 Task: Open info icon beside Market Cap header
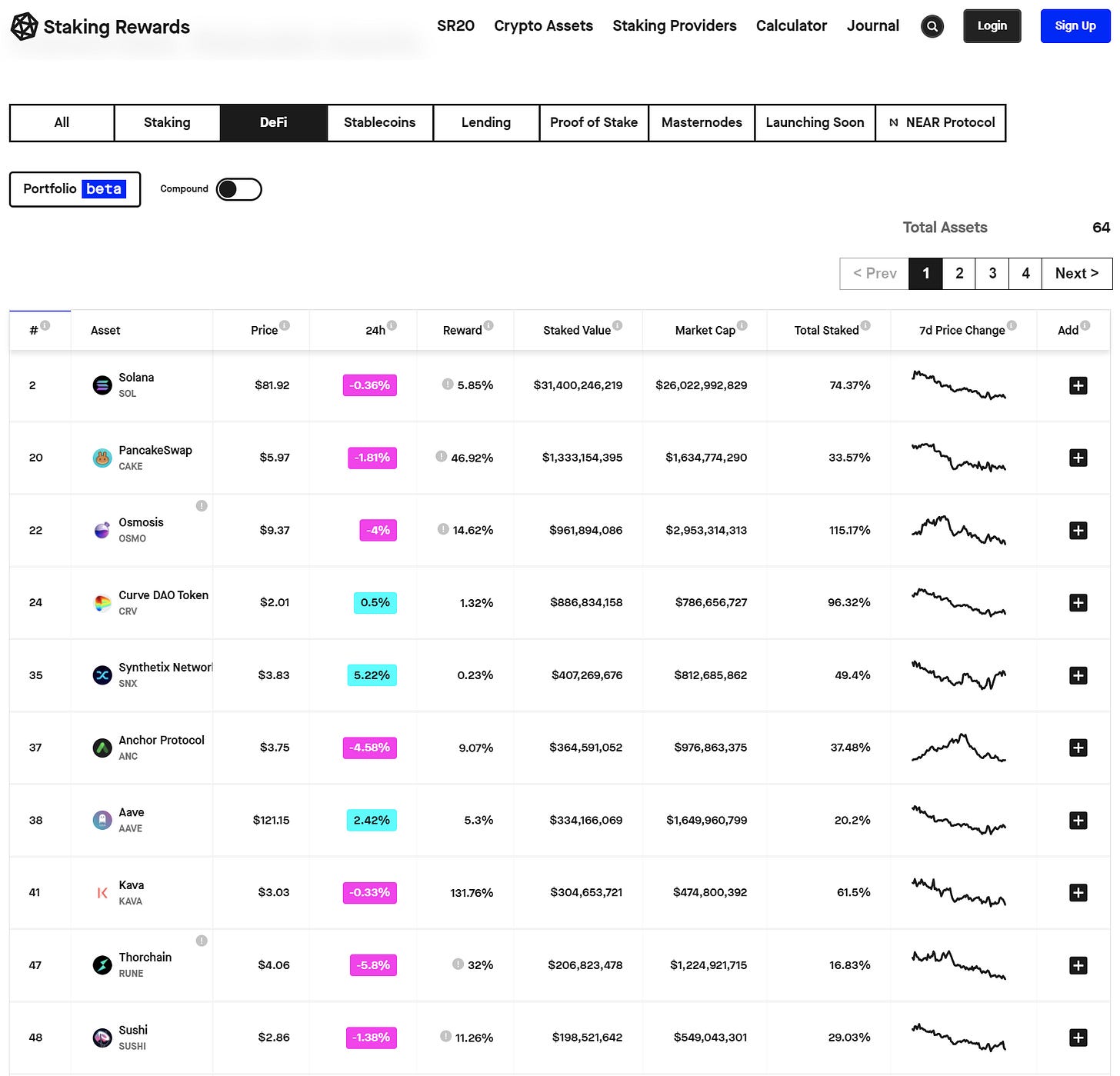tap(742, 325)
